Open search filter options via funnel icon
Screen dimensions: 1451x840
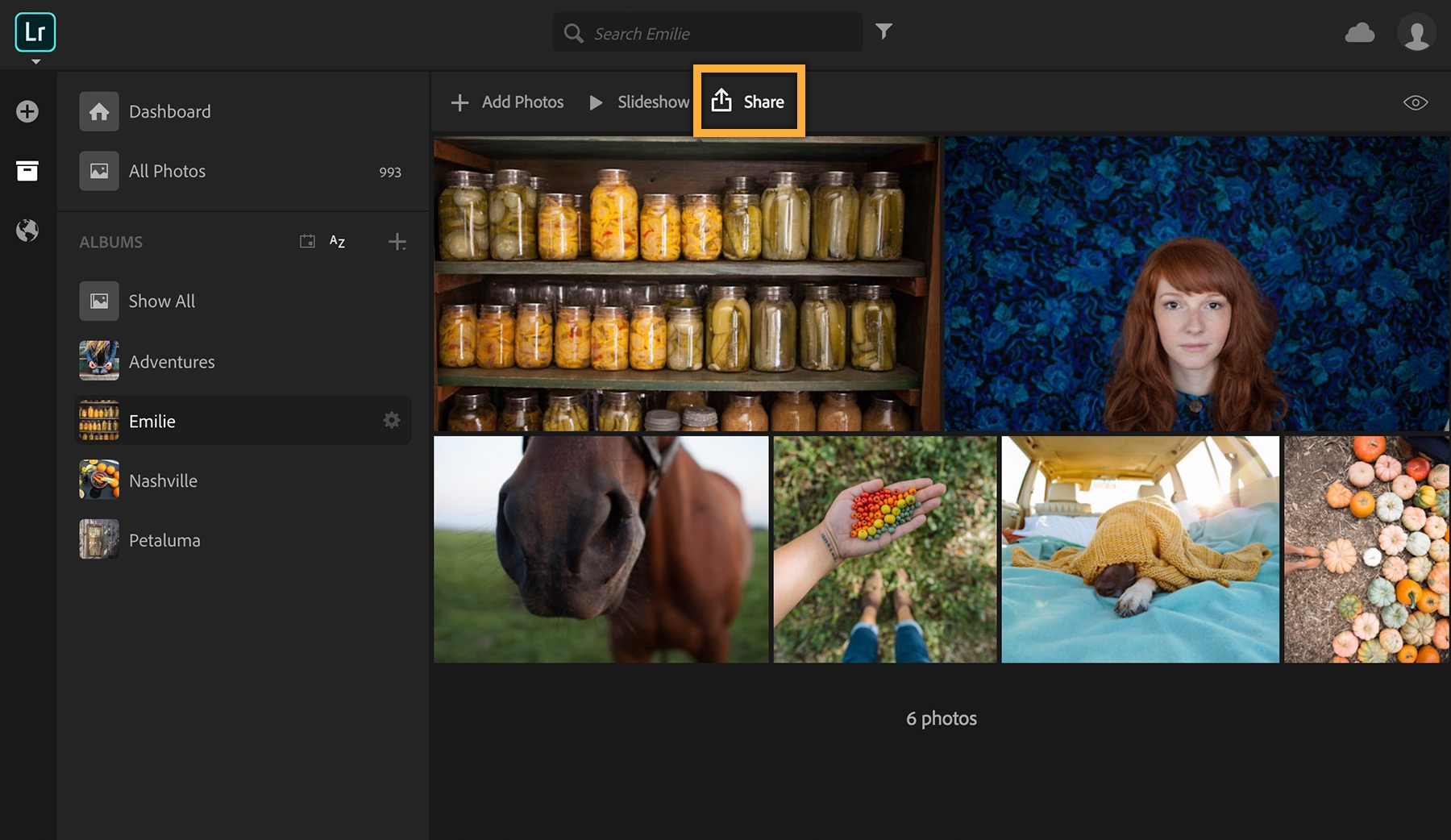click(x=884, y=31)
